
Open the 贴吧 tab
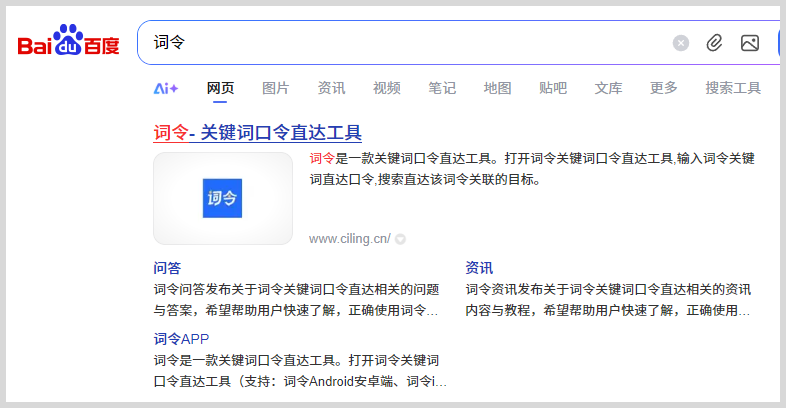click(553, 88)
